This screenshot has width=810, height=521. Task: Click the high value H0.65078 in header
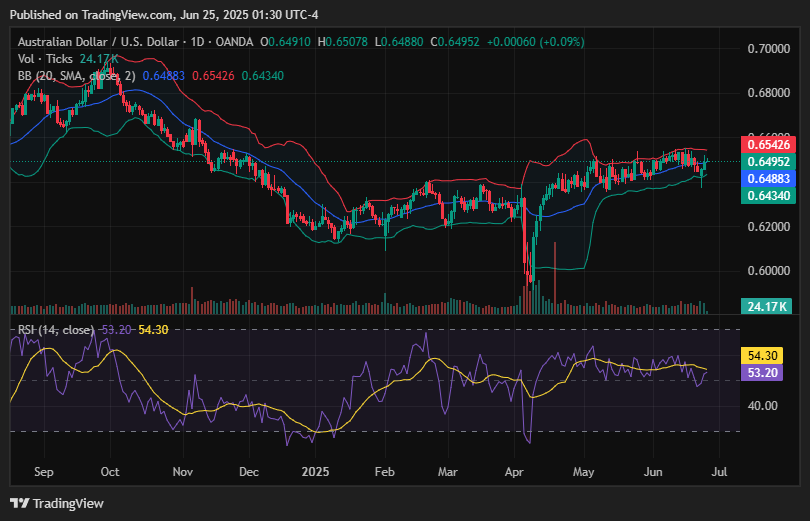(342, 42)
